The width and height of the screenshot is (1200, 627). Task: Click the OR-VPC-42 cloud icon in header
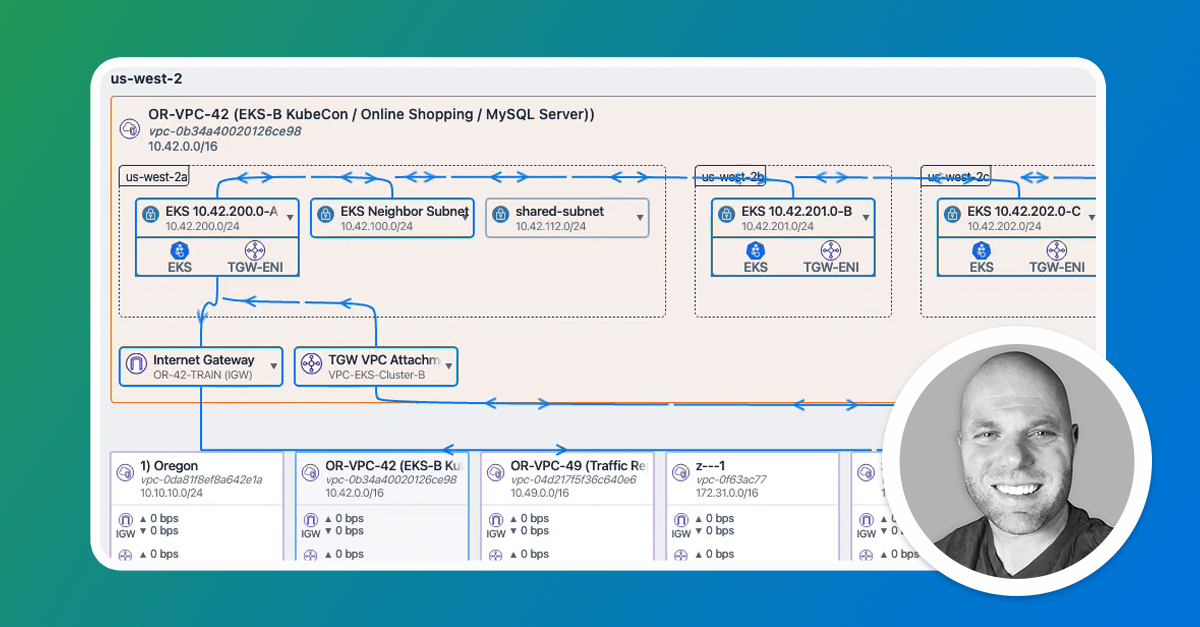click(129, 129)
